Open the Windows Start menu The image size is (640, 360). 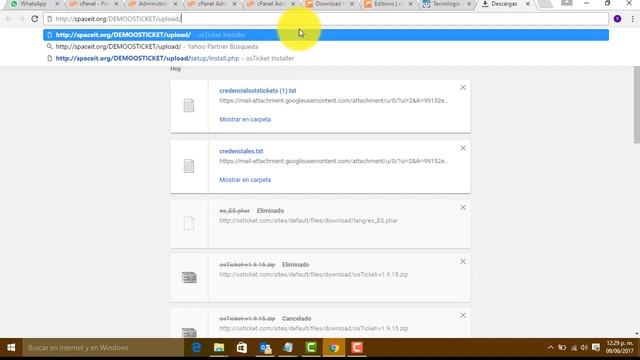[11, 348]
